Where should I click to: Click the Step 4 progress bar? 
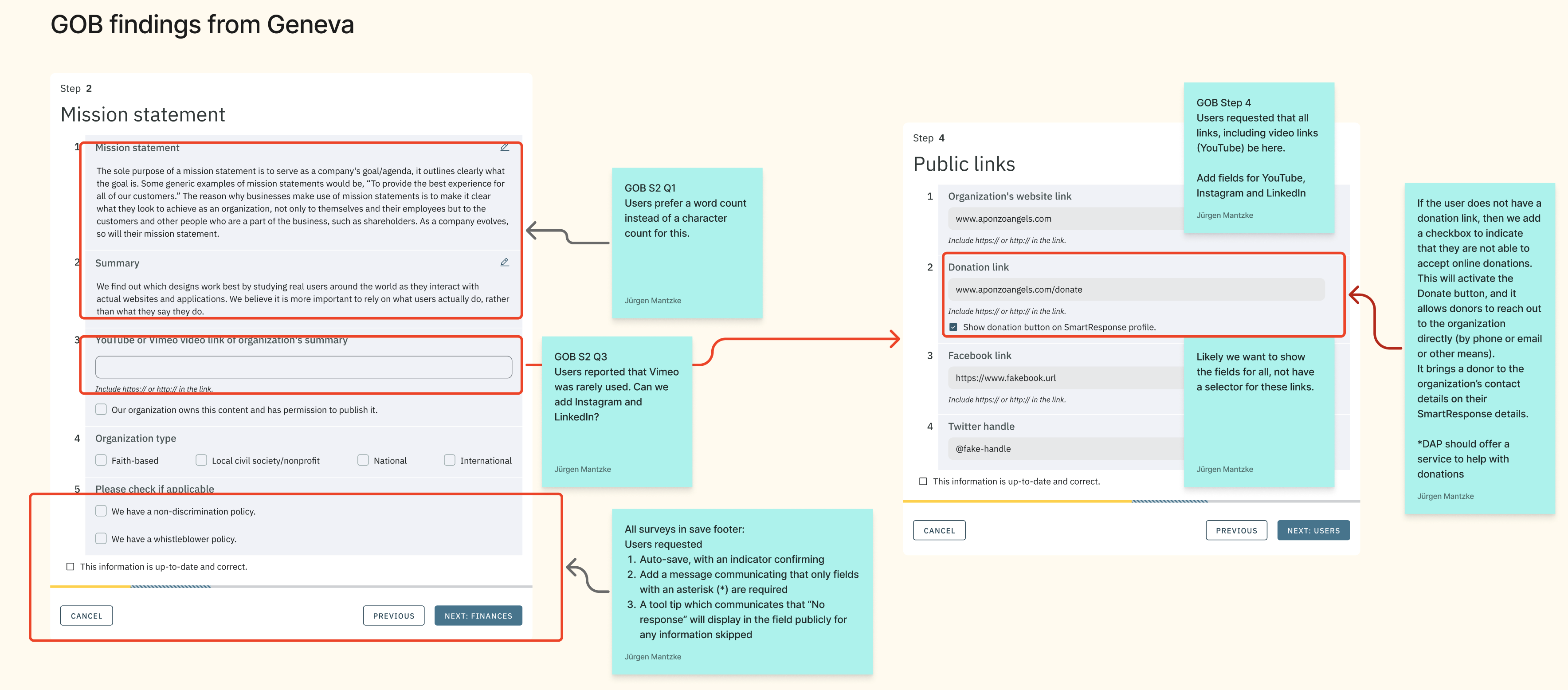coord(1131,502)
